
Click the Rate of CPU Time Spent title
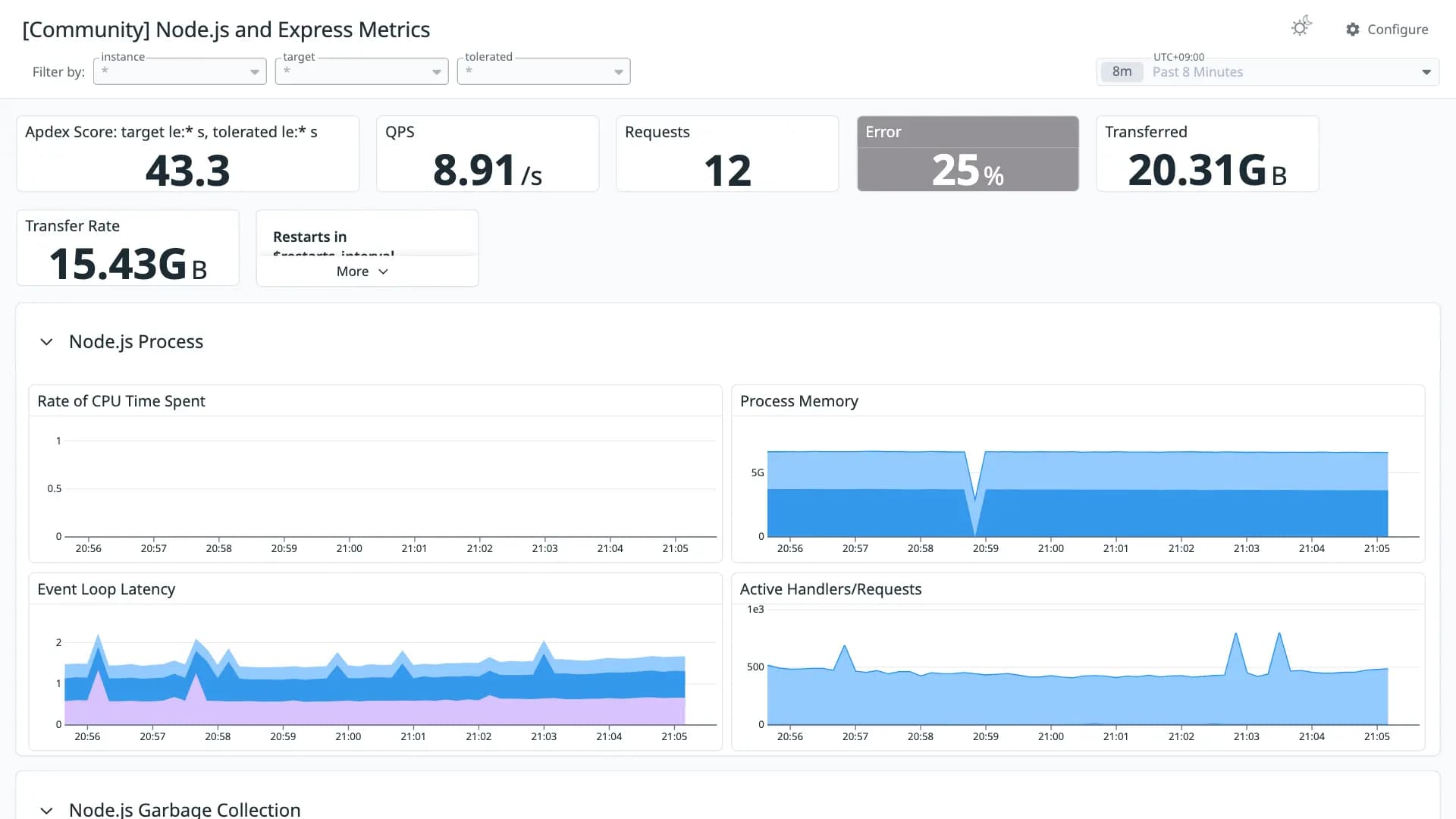pos(121,401)
